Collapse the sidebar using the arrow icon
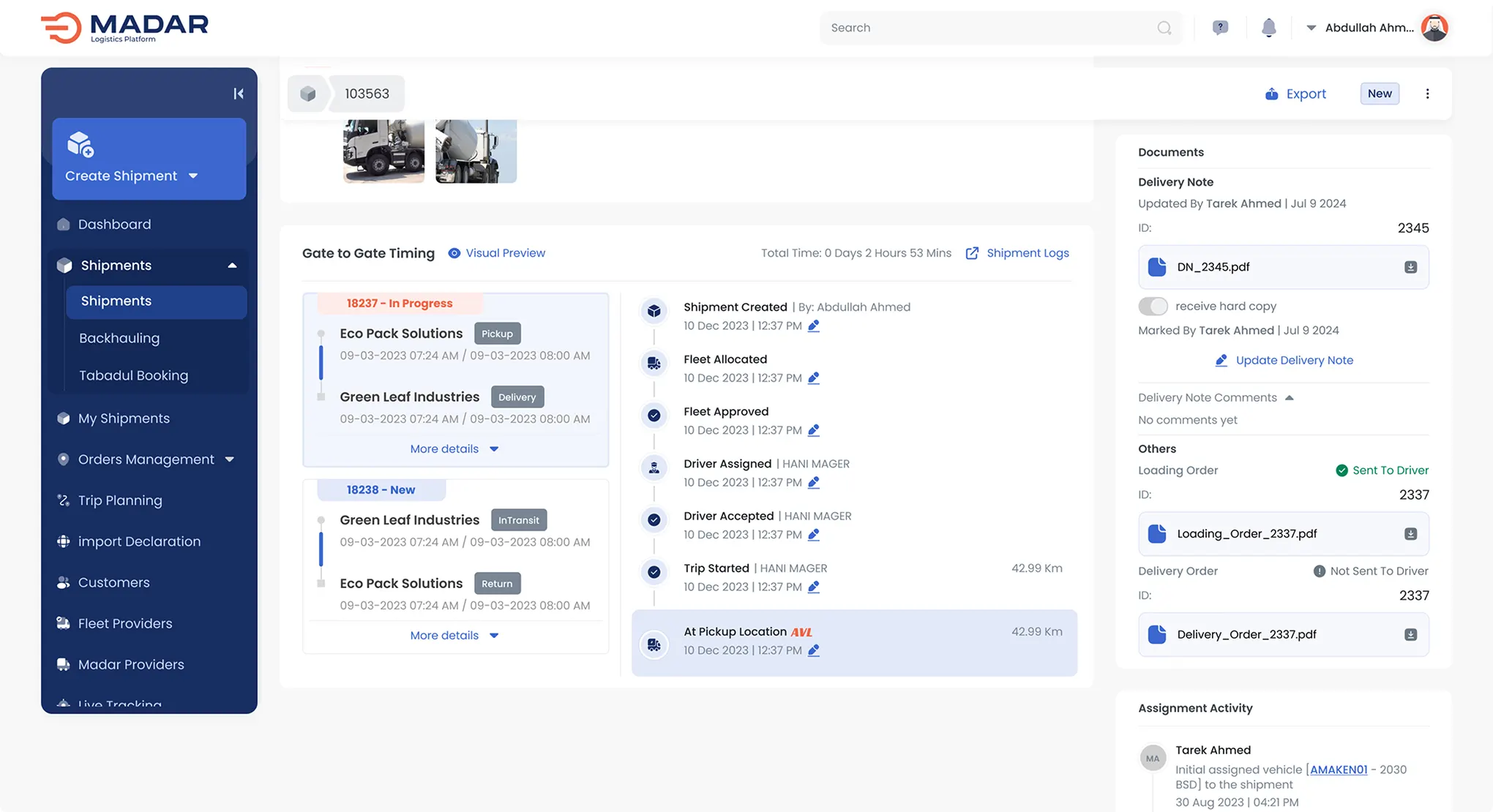The image size is (1493, 812). pyautogui.click(x=238, y=94)
